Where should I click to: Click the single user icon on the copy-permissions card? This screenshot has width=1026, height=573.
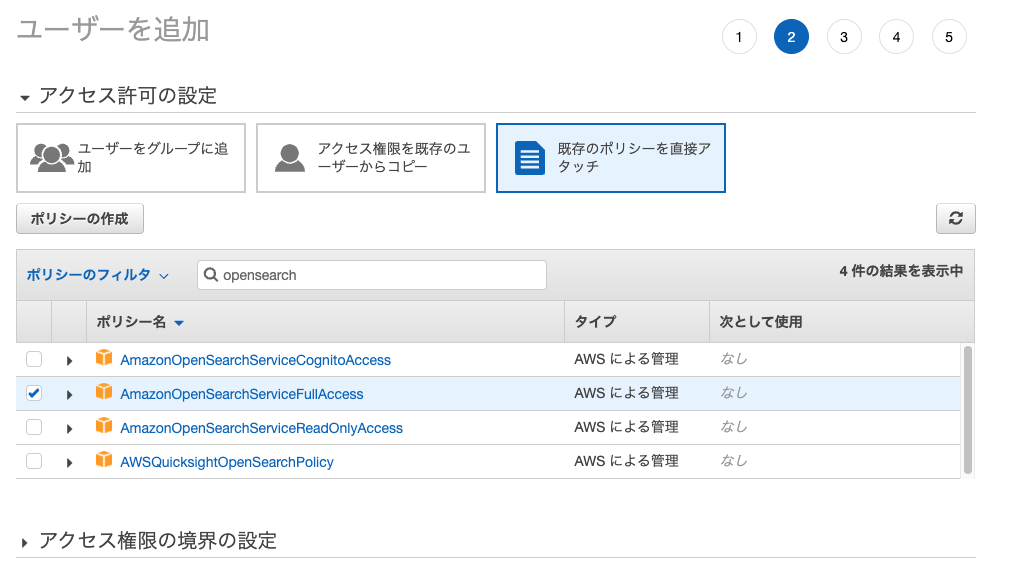(290, 158)
